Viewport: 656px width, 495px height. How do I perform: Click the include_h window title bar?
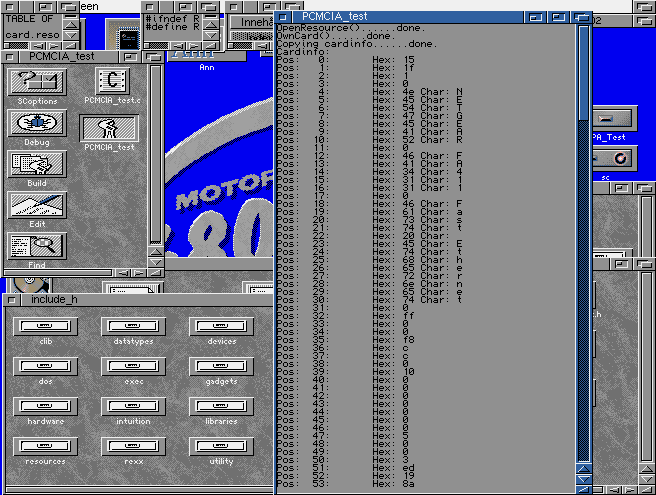click(x=146, y=300)
